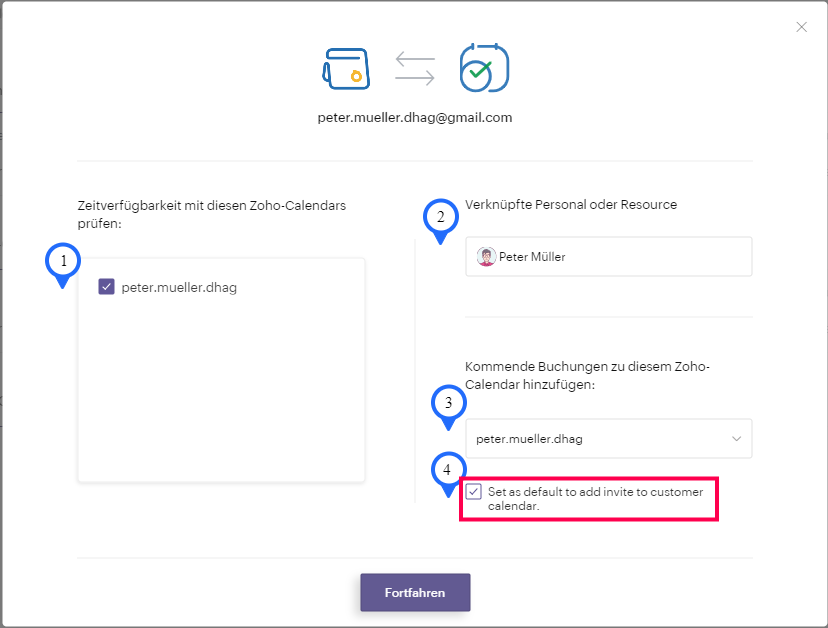Close the calendar sync dialog
The height and width of the screenshot is (628, 828).
[801, 27]
